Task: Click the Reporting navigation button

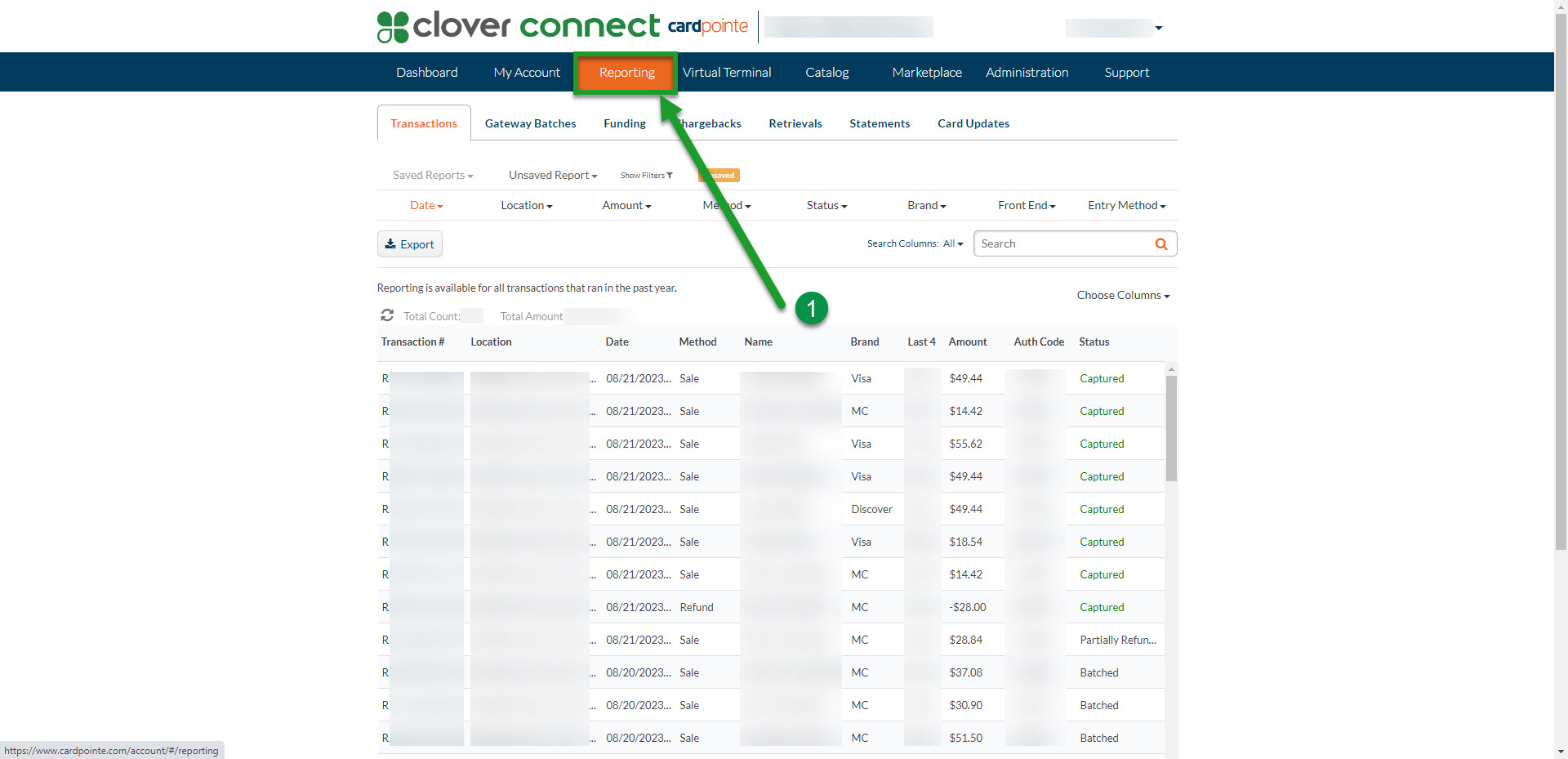Action: pos(626,73)
